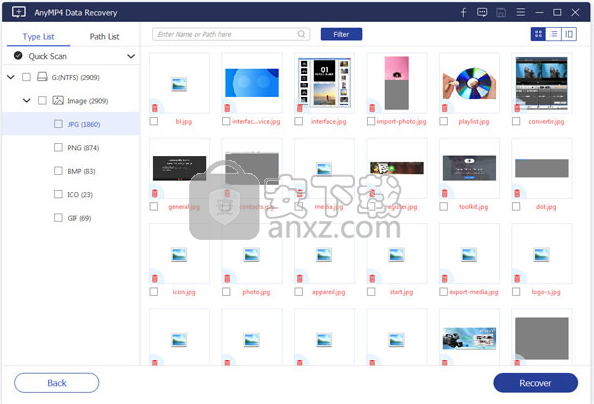Open the Facebook share icon in title bar

[463, 13]
